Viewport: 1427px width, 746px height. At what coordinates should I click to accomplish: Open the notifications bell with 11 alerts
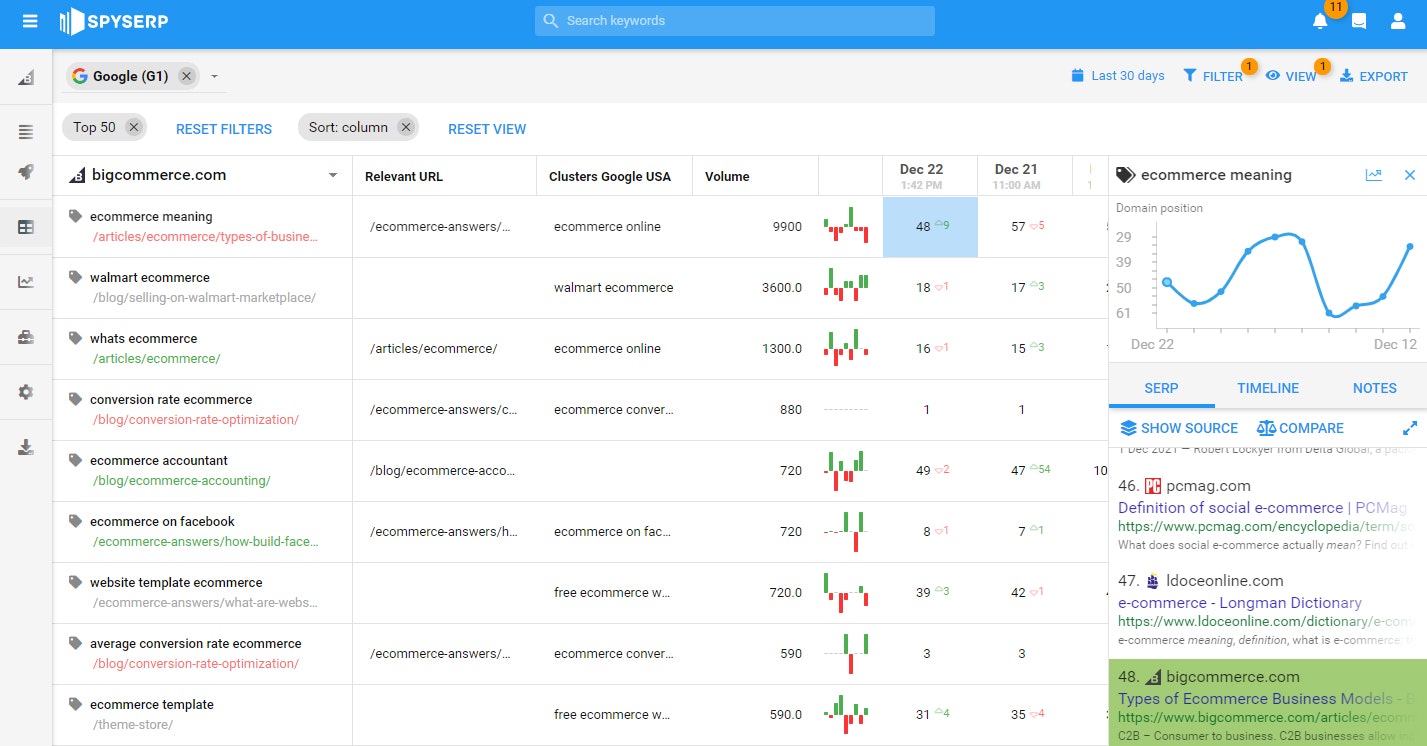coord(1319,20)
